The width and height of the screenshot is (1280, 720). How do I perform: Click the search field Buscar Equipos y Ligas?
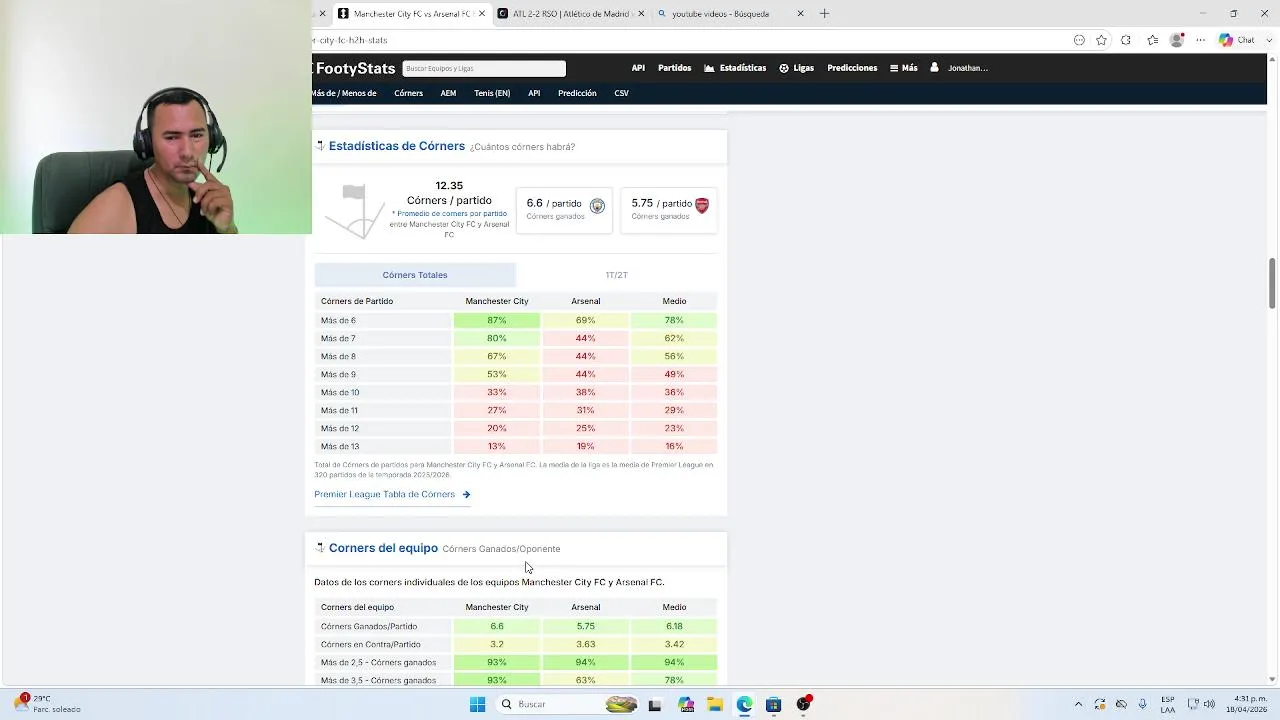point(484,68)
